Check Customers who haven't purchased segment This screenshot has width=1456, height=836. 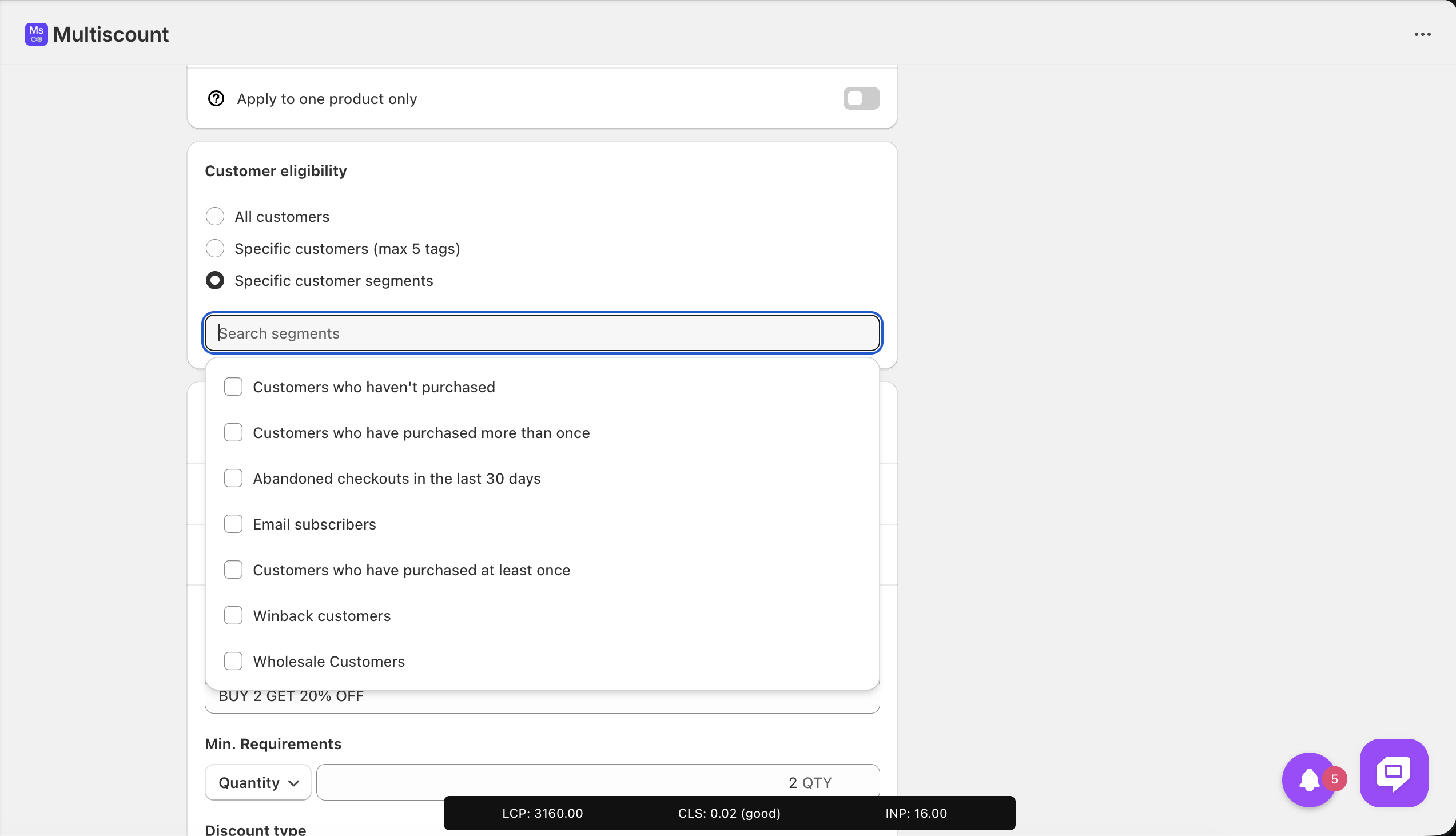pos(233,387)
